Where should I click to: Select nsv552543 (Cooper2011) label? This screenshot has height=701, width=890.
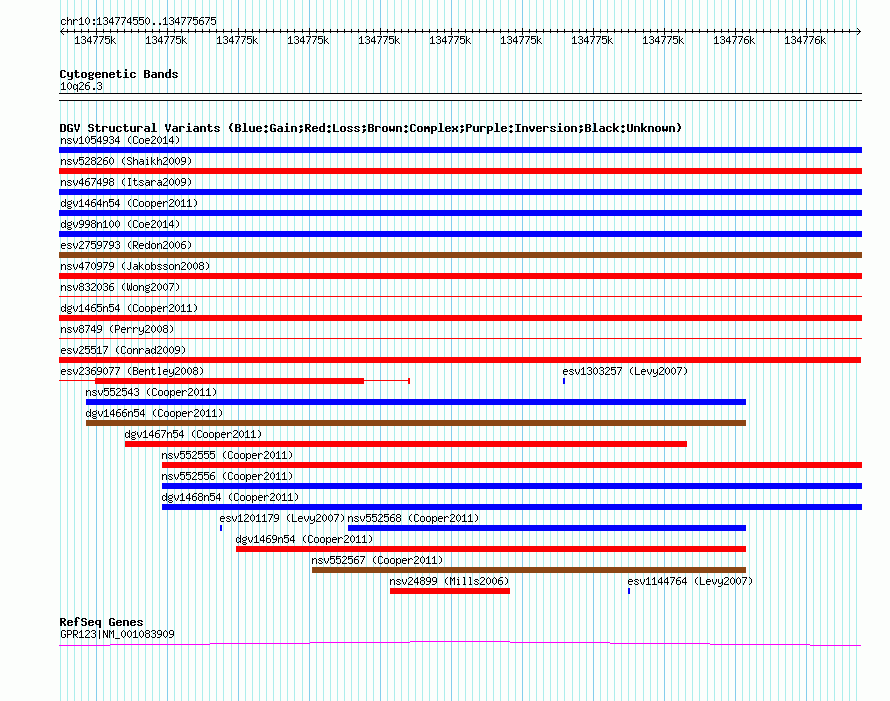pyautogui.click(x=151, y=392)
